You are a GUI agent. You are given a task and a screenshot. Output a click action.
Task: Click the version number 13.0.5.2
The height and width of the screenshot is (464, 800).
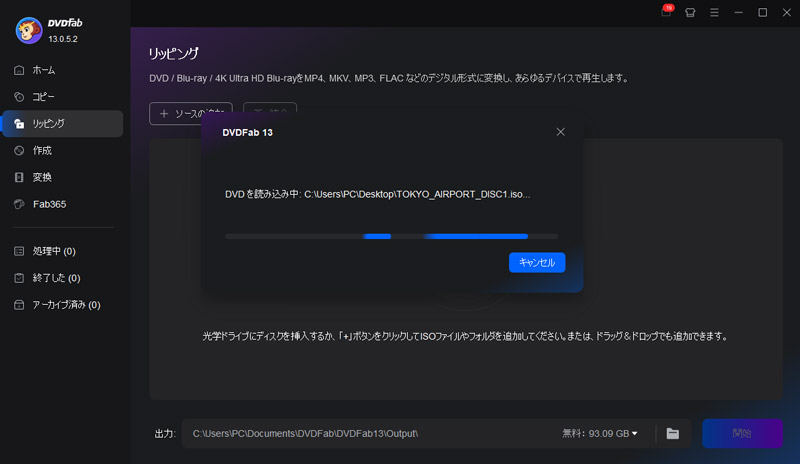63,39
